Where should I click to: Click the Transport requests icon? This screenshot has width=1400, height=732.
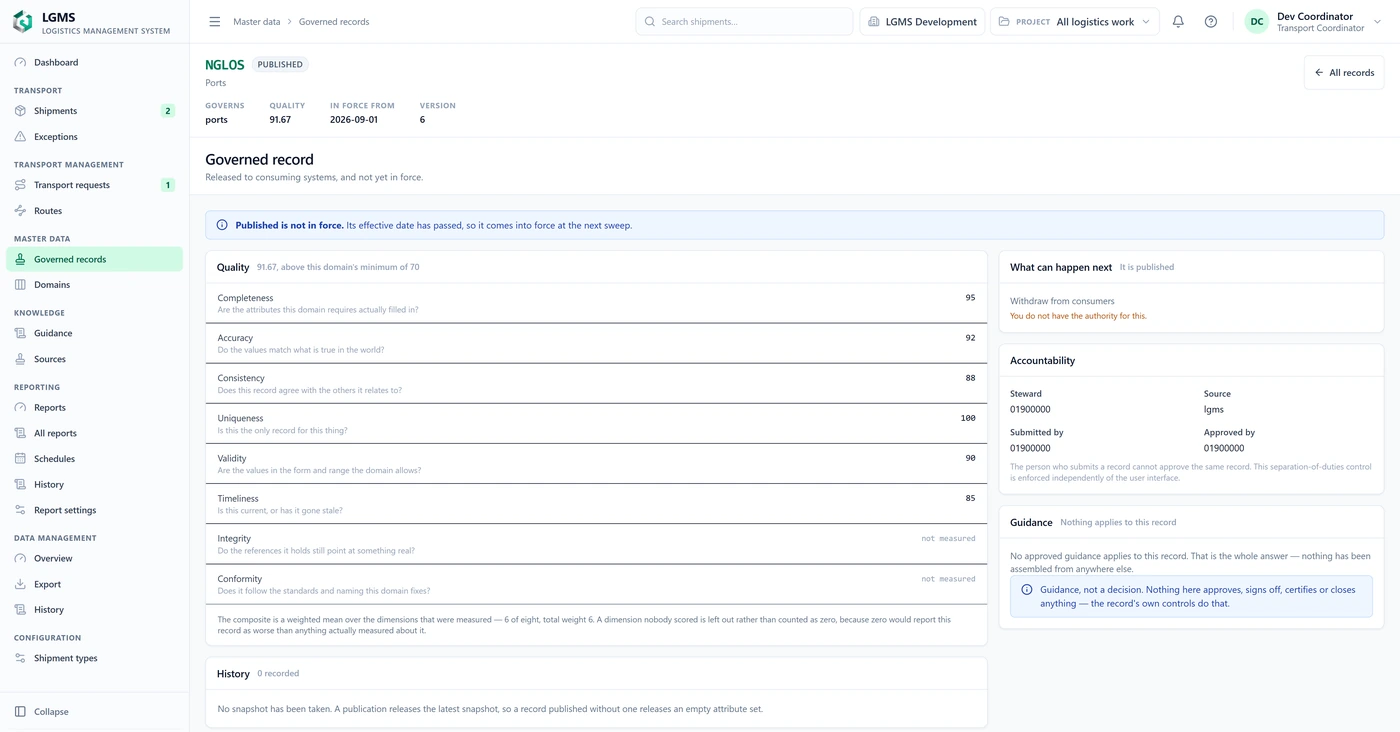point(20,185)
